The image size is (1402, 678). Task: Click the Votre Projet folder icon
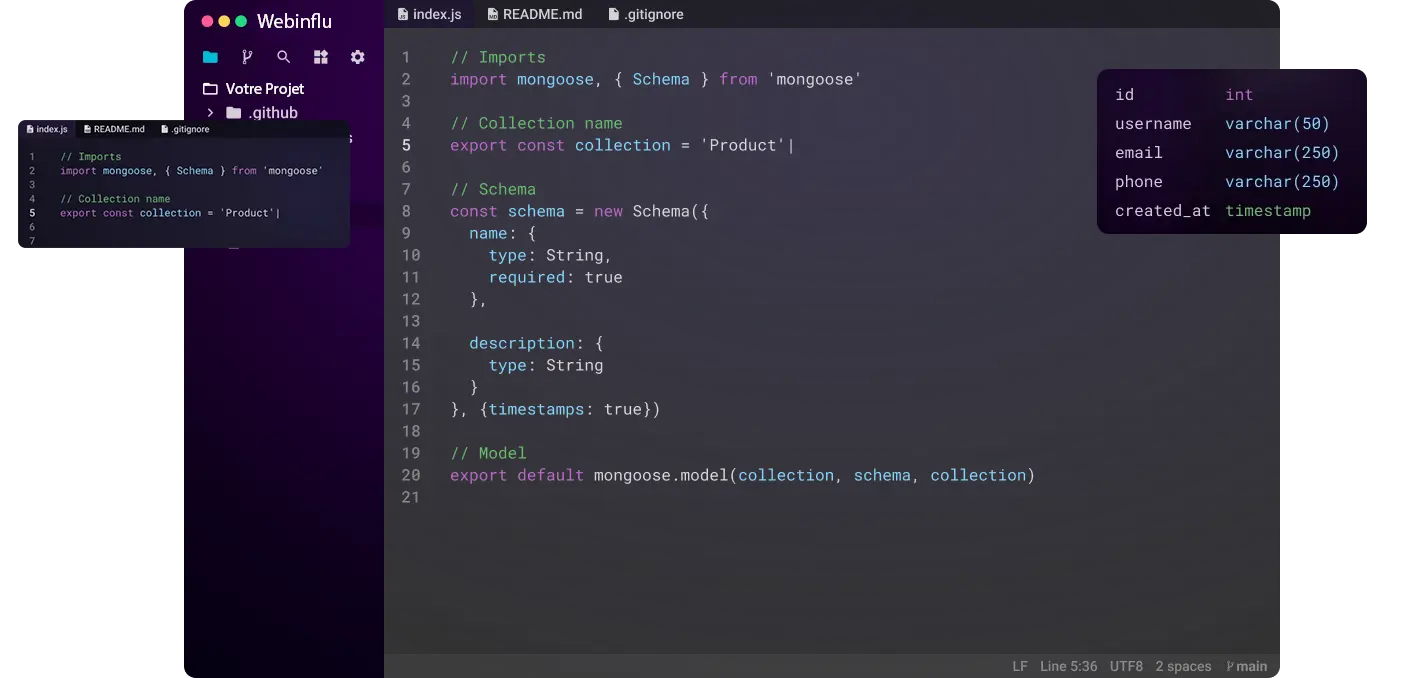pos(210,89)
